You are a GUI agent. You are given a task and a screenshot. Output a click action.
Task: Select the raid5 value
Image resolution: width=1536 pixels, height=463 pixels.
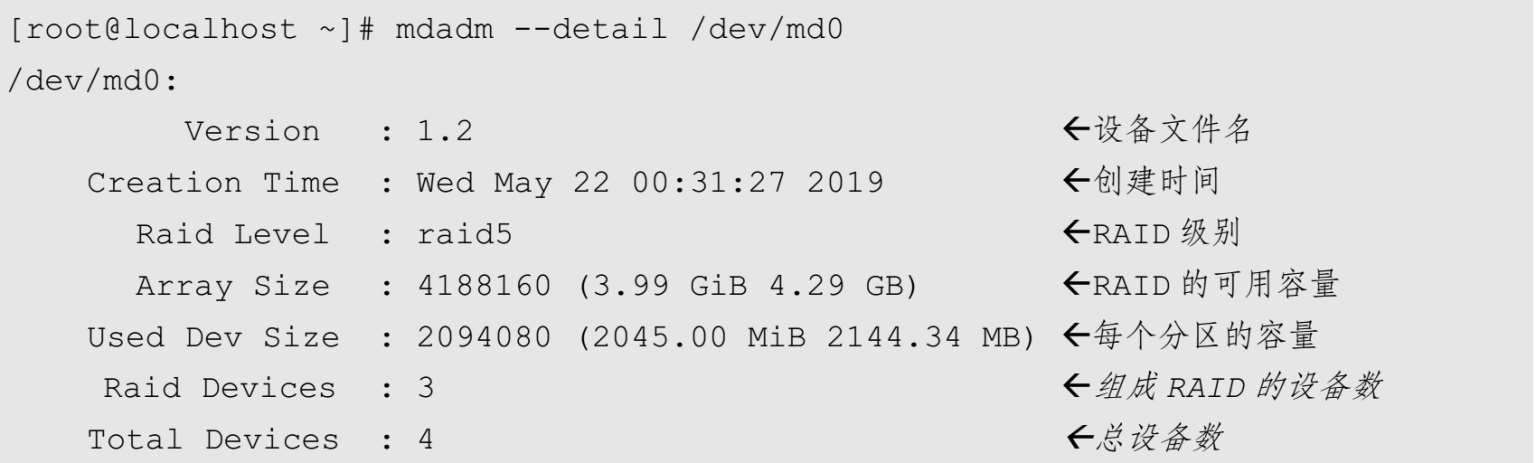[x=465, y=235]
